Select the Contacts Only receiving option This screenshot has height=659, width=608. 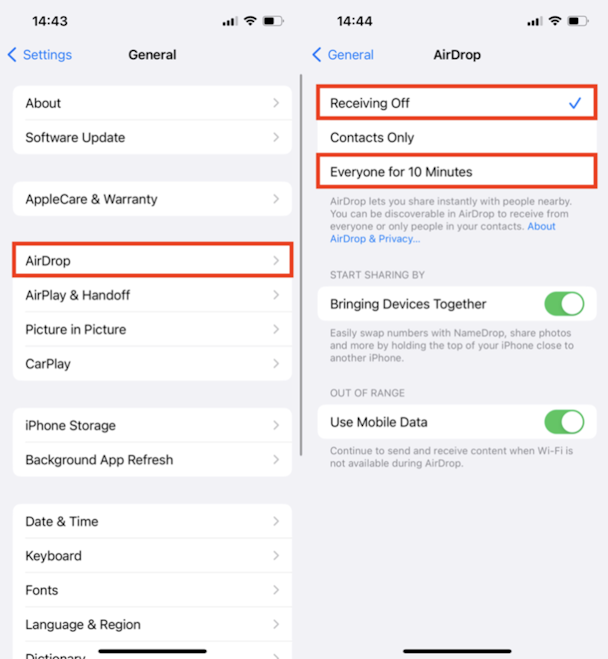457,137
